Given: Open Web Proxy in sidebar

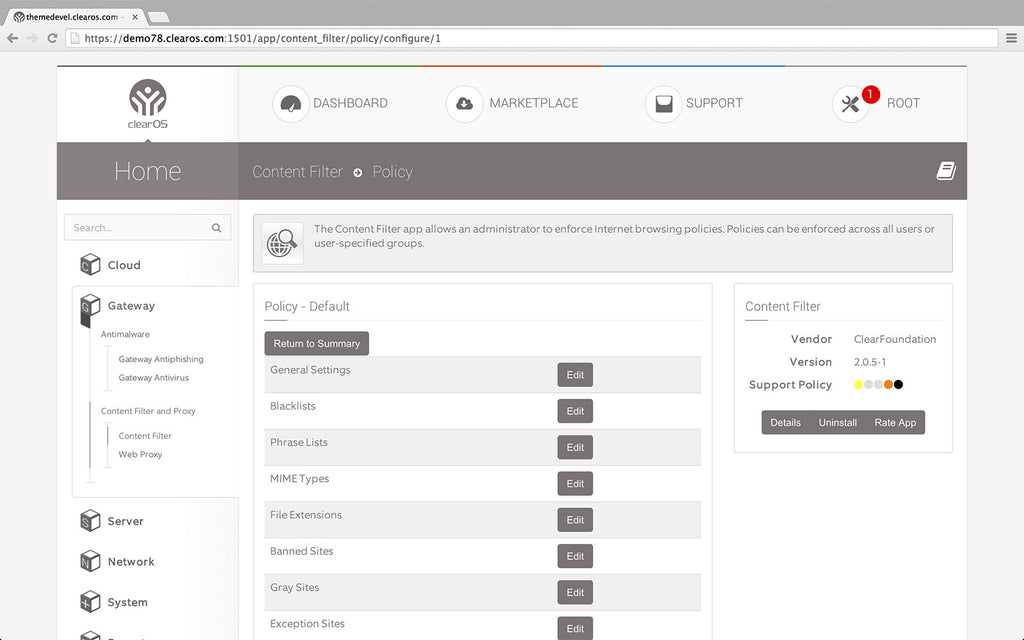Looking at the screenshot, I should pos(140,454).
